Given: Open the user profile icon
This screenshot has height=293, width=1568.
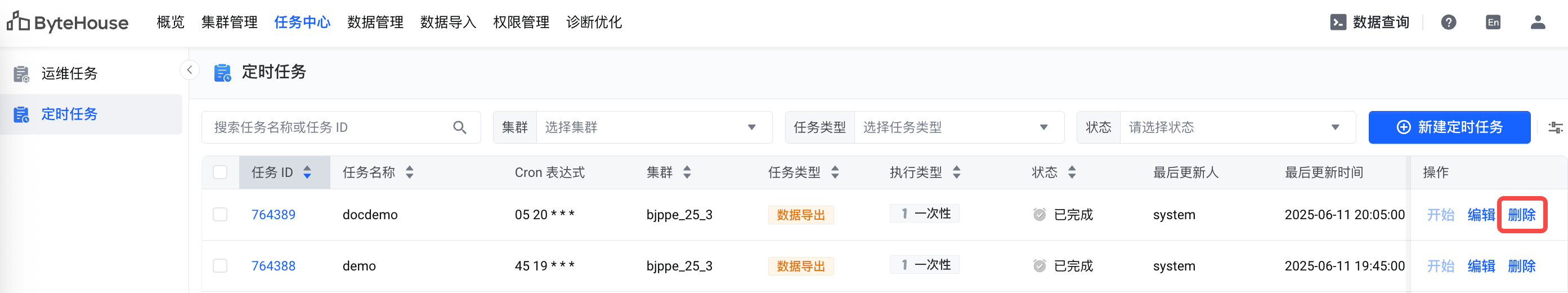Looking at the screenshot, I should 1538,23.
